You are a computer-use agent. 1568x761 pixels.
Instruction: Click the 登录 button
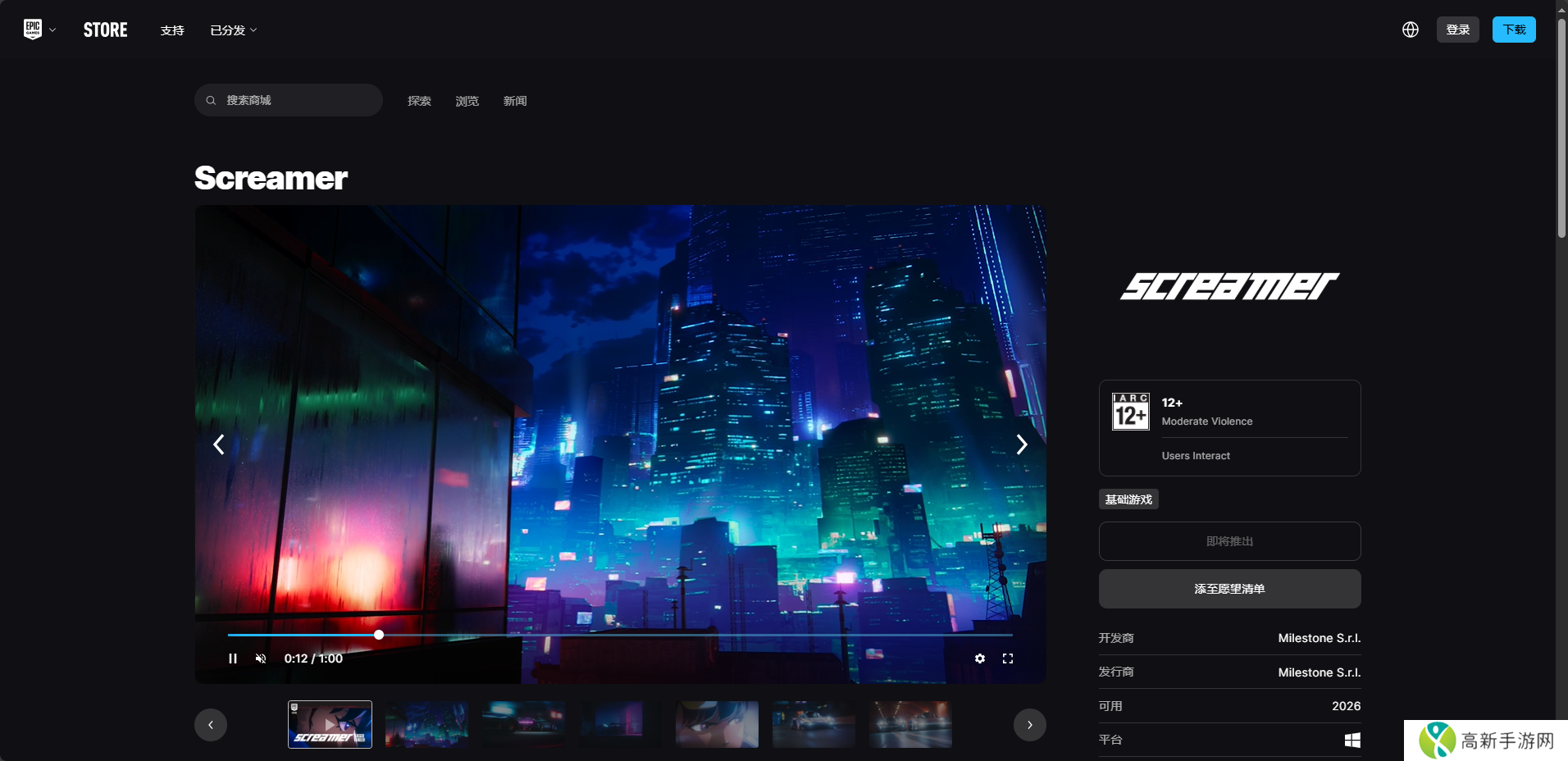pyautogui.click(x=1457, y=30)
